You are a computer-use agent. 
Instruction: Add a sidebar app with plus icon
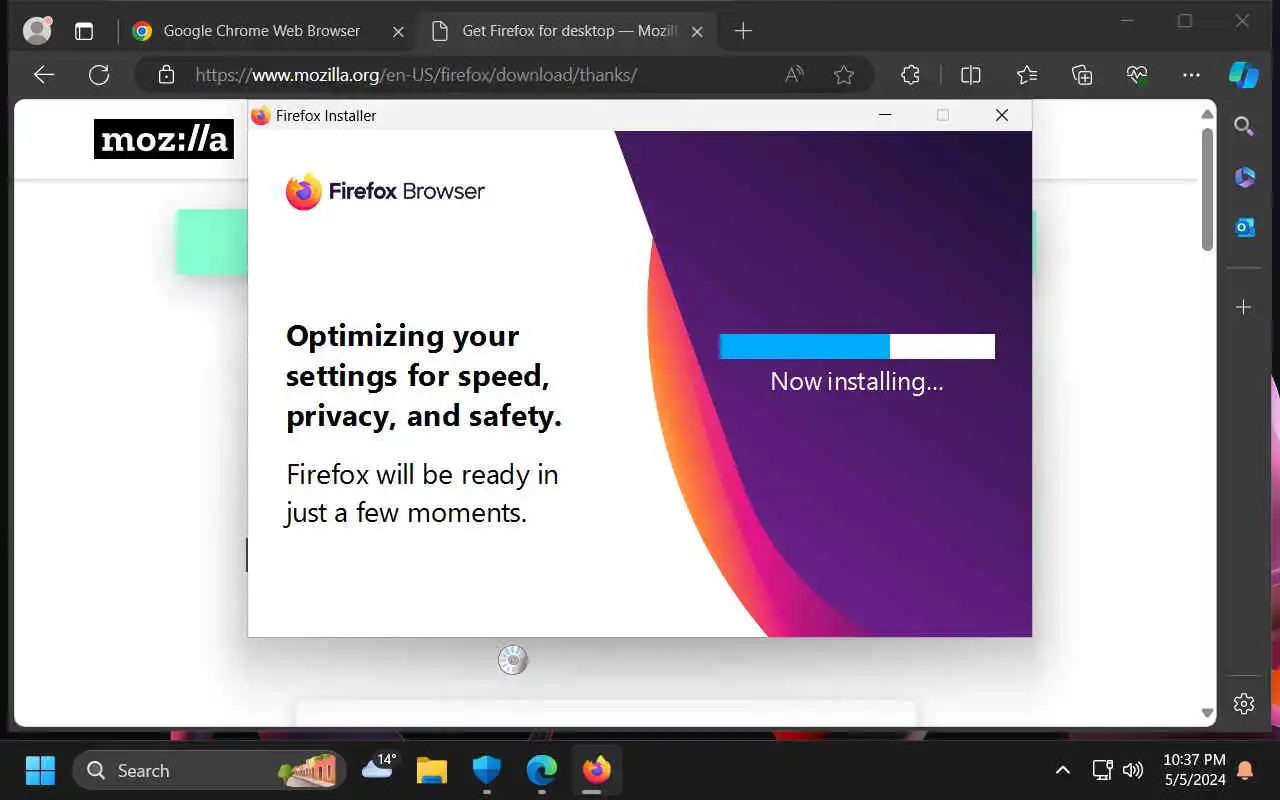tap(1244, 307)
